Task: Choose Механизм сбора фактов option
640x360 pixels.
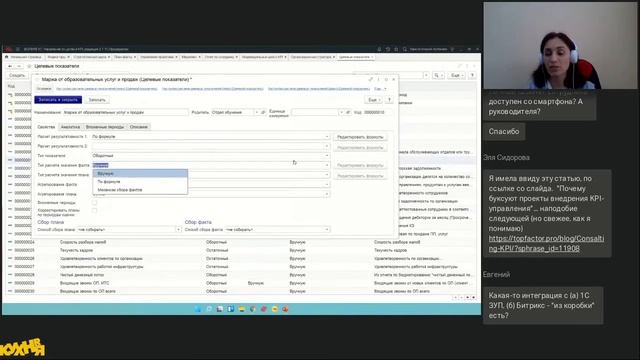Action: coord(140,190)
